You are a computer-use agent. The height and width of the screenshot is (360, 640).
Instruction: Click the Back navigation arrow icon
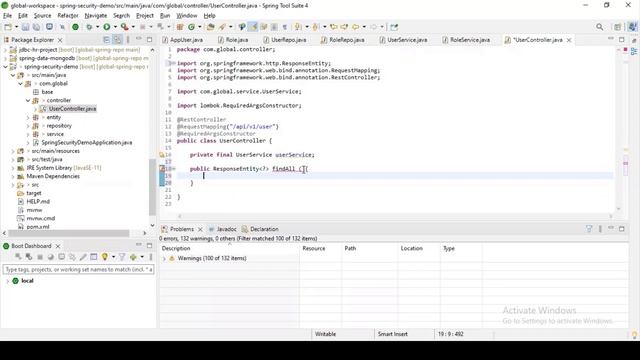(356, 27)
